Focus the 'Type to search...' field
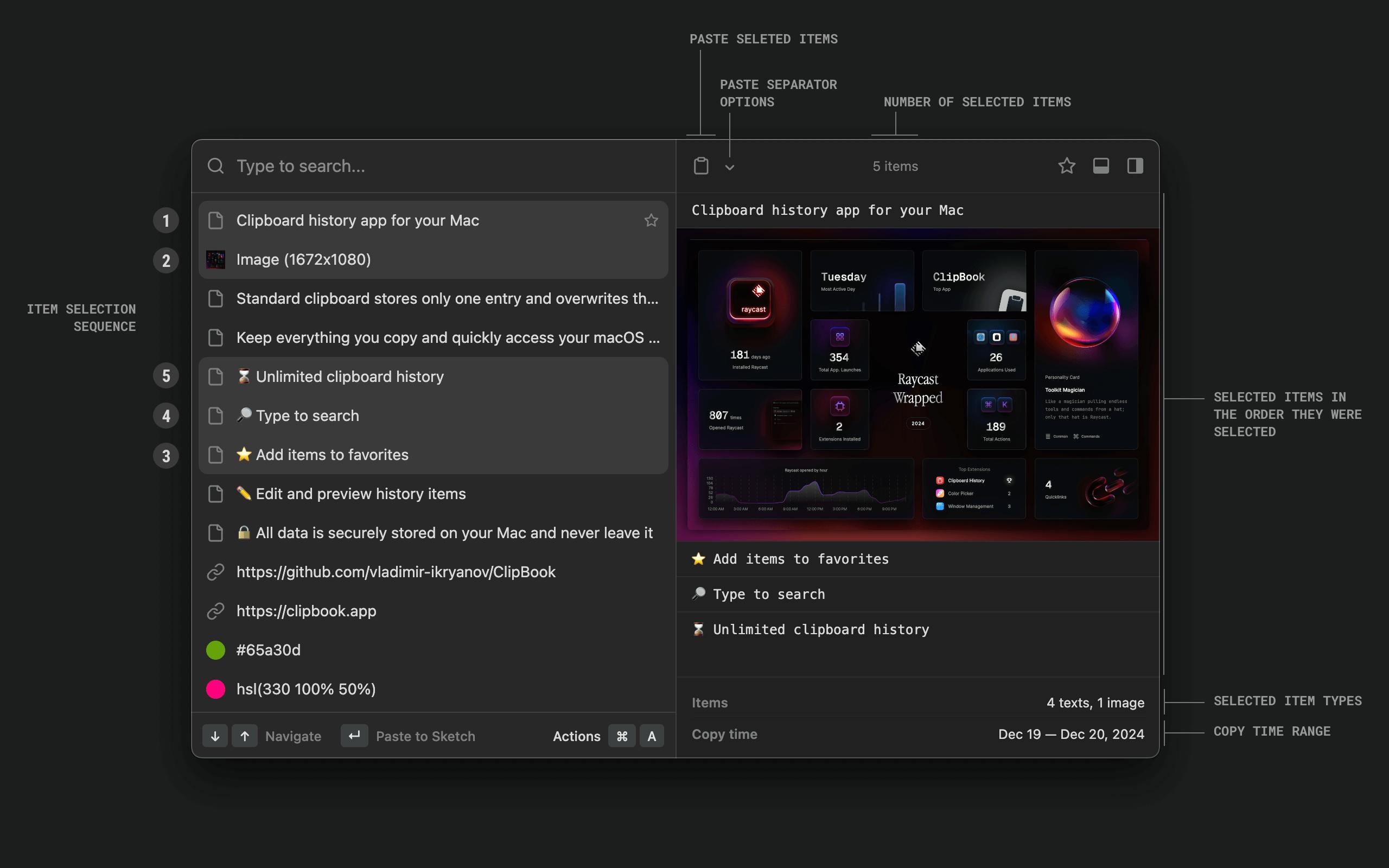The image size is (1389, 868). [434, 166]
